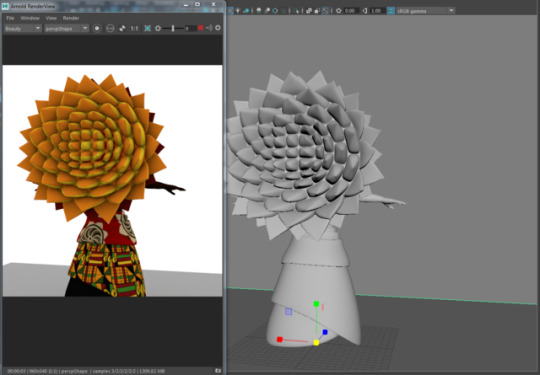Viewport: 540px width, 375px height.
Task: Click the isolate select icon in the viewport toolbar
Action: pos(295,11)
